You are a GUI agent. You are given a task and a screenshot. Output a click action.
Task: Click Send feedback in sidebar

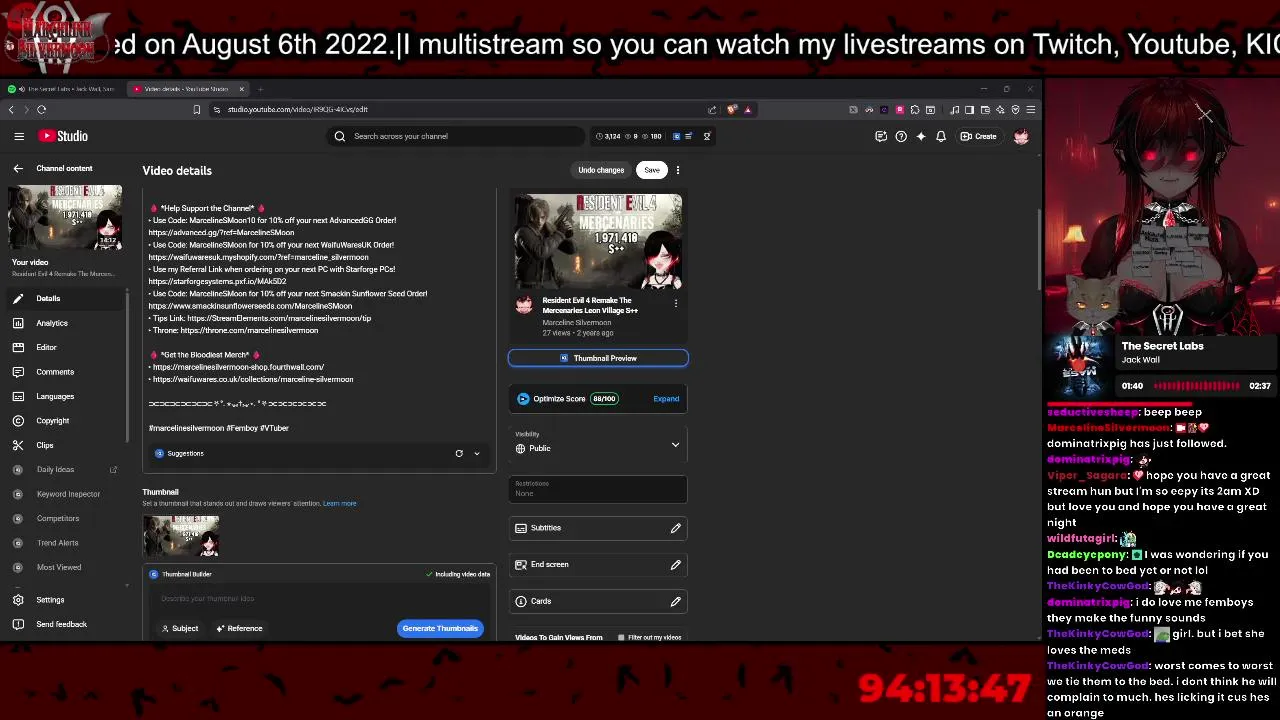(x=61, y=624)
